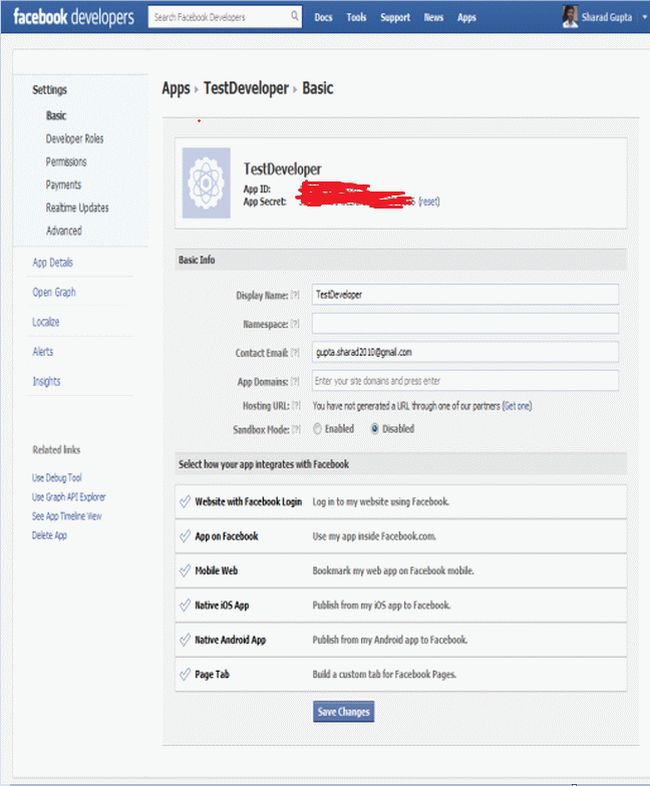Open help tooltip for Display Name
The height and width of the screenshot is (786, 650).
295,295
